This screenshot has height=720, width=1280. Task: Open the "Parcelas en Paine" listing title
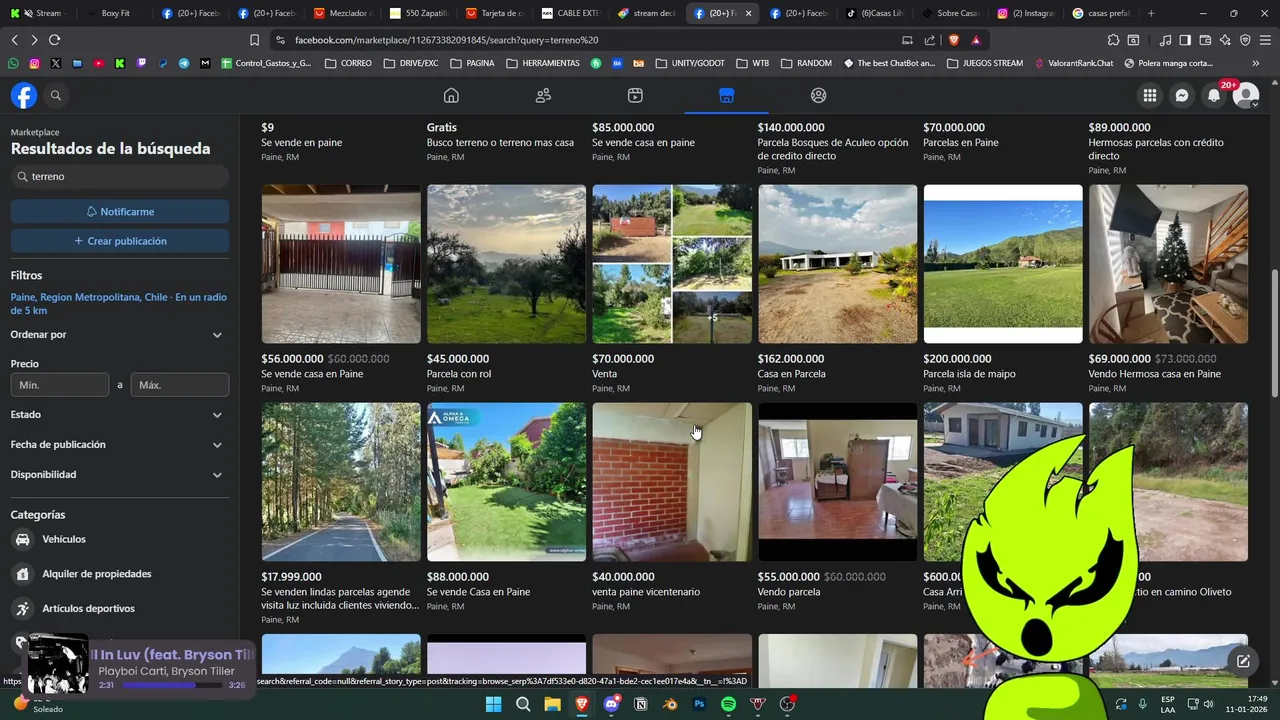pos(961,142)
